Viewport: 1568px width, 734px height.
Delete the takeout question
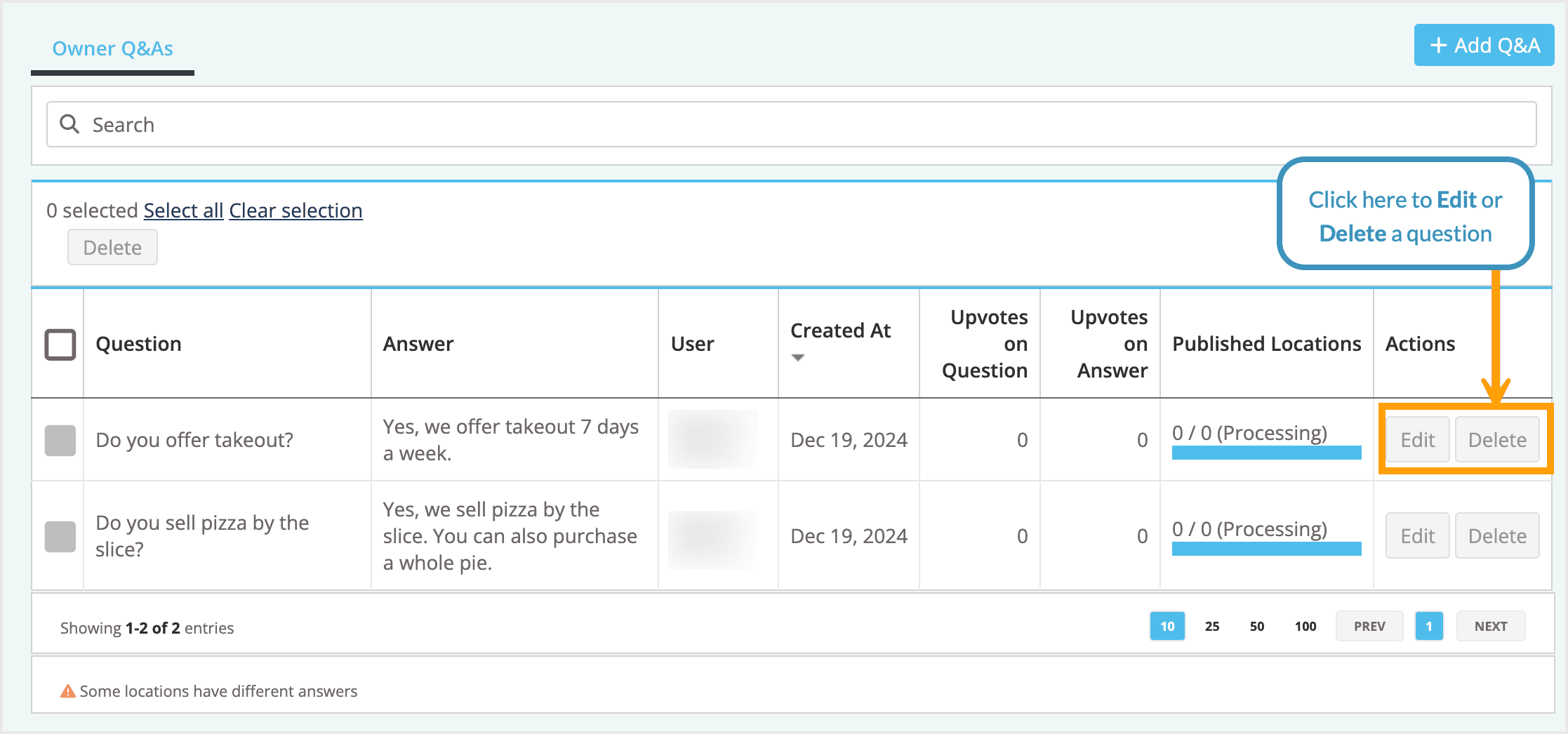[1497, 439]
